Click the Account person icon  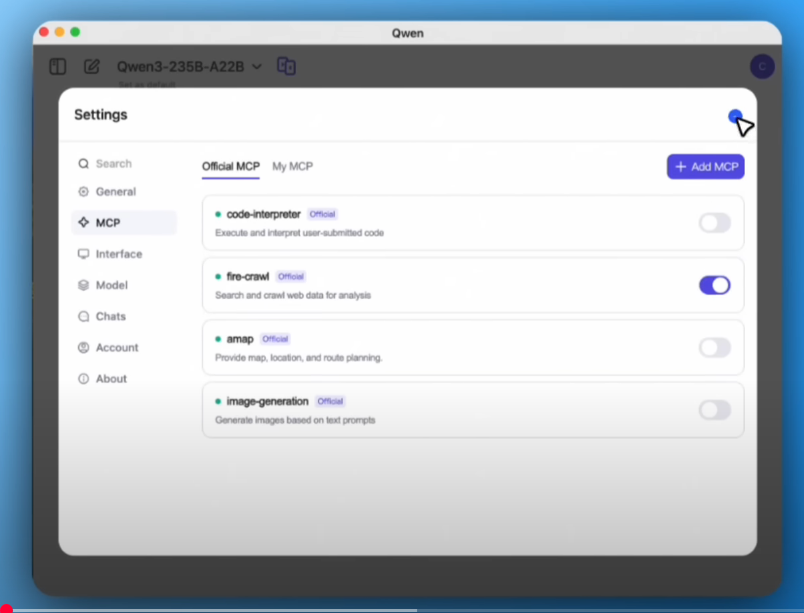pyautogui.click(x=83, y=348)
